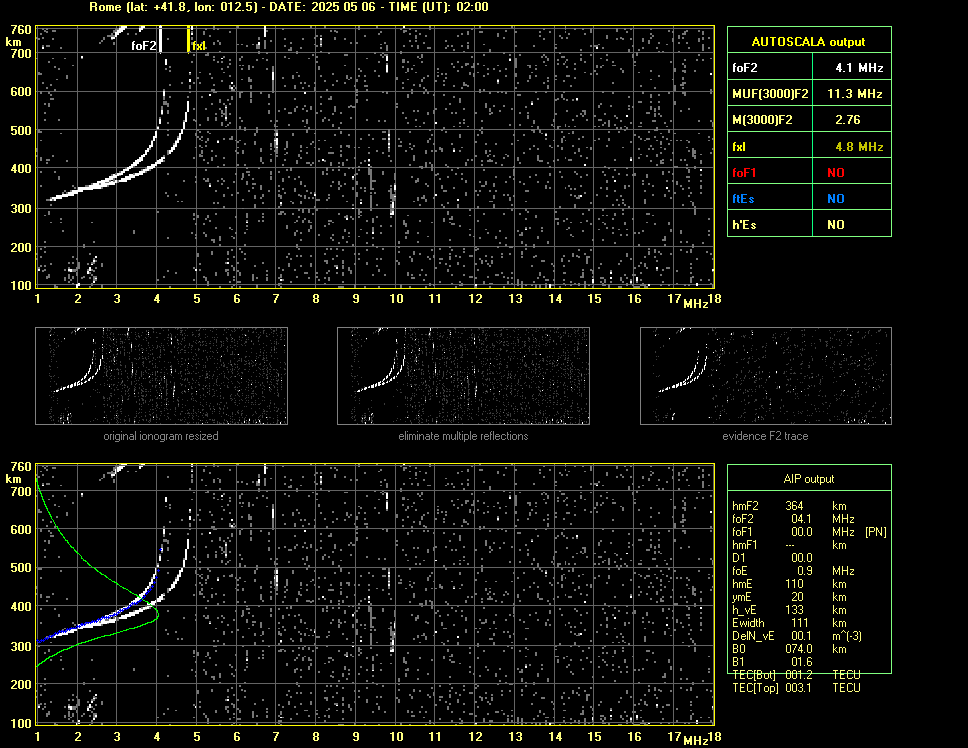Click the '11.3 MHz' value cell

(852, 93)
